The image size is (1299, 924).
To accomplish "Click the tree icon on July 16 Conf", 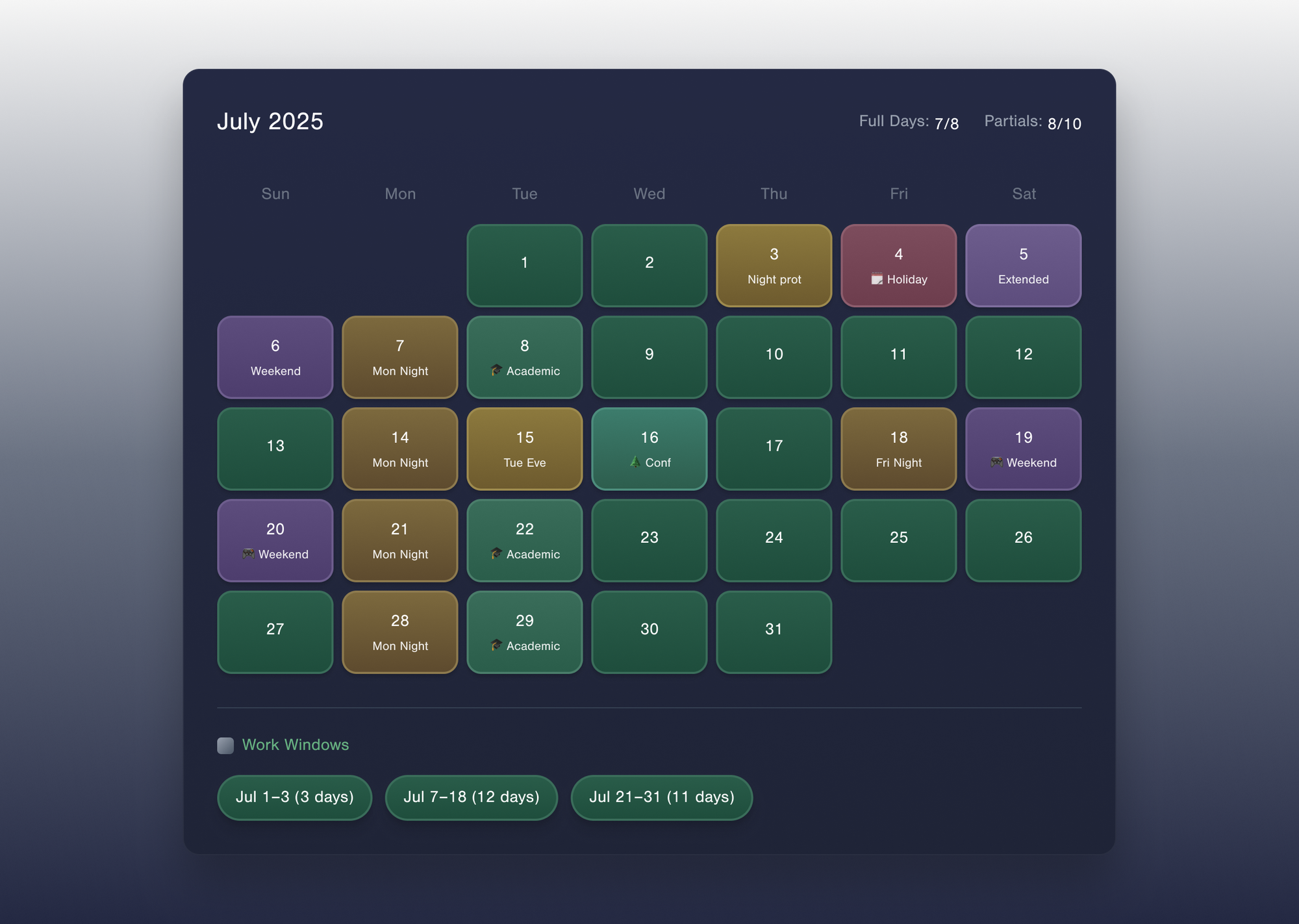I will coord(635,462).
